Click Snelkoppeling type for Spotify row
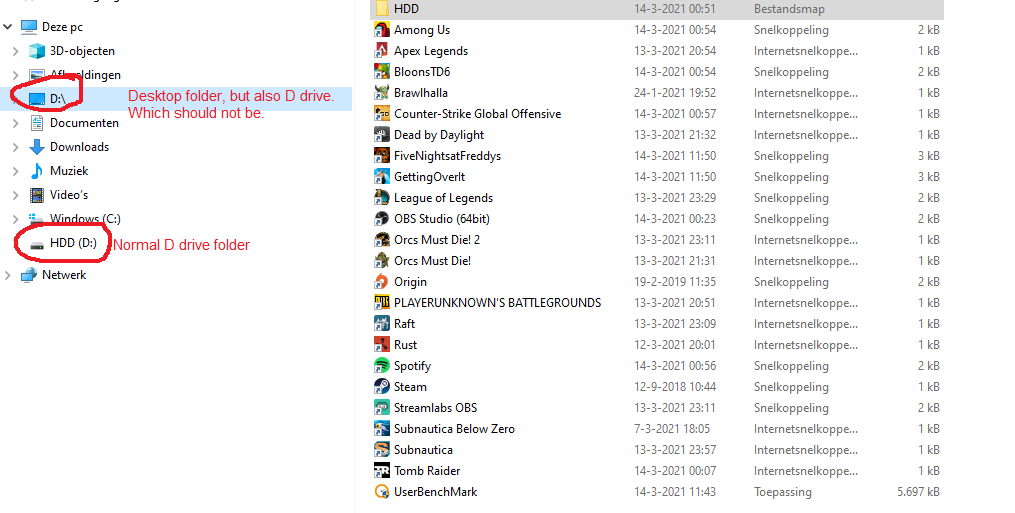Image resolution: width=1015 pixels, height=513 pixels. 791,366
